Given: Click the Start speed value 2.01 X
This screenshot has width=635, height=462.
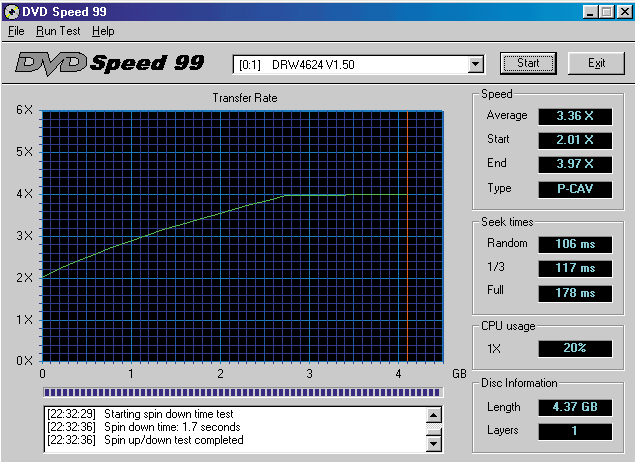Looking at the screenshot, I should [x=575, y=140].
